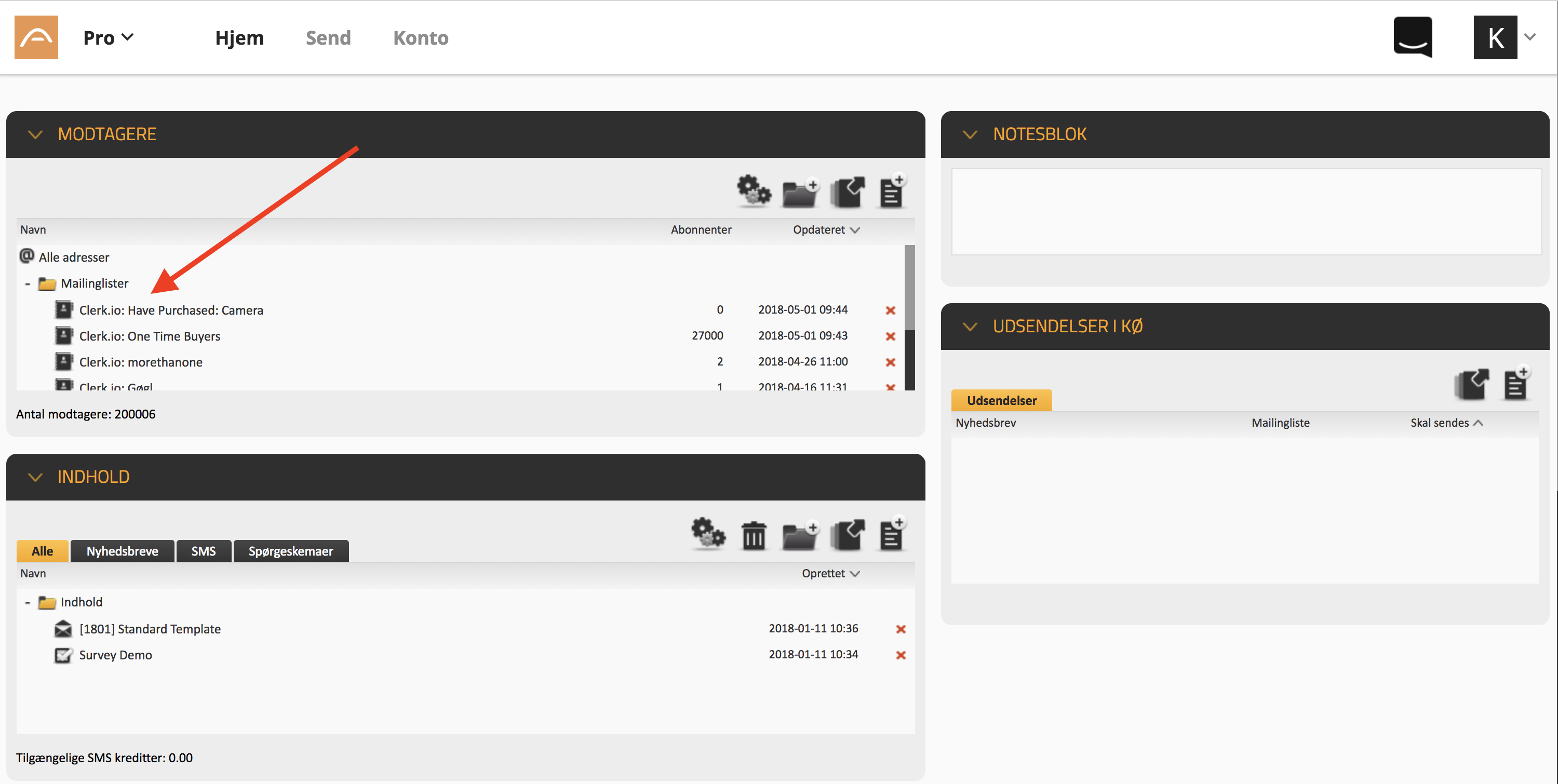
Task: Click the export icon in Modtagere toolbar
Action: 848,192
